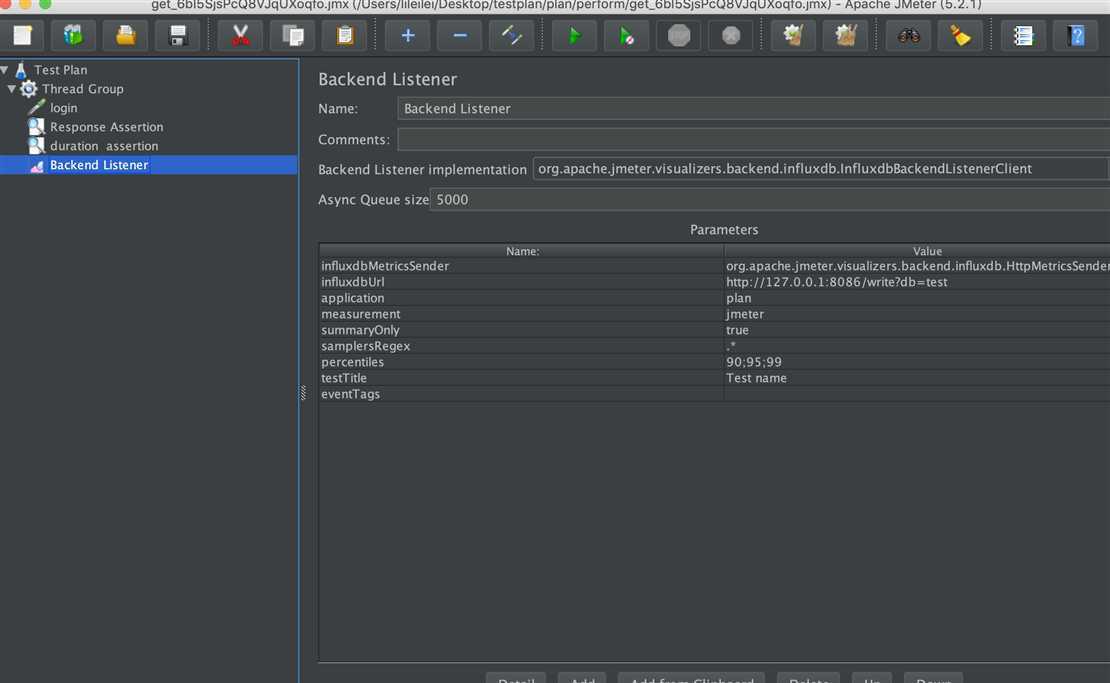Open the Templates icon in toolbar
The height and width of the screenshot is (683, 1110).
coord(74,36)
